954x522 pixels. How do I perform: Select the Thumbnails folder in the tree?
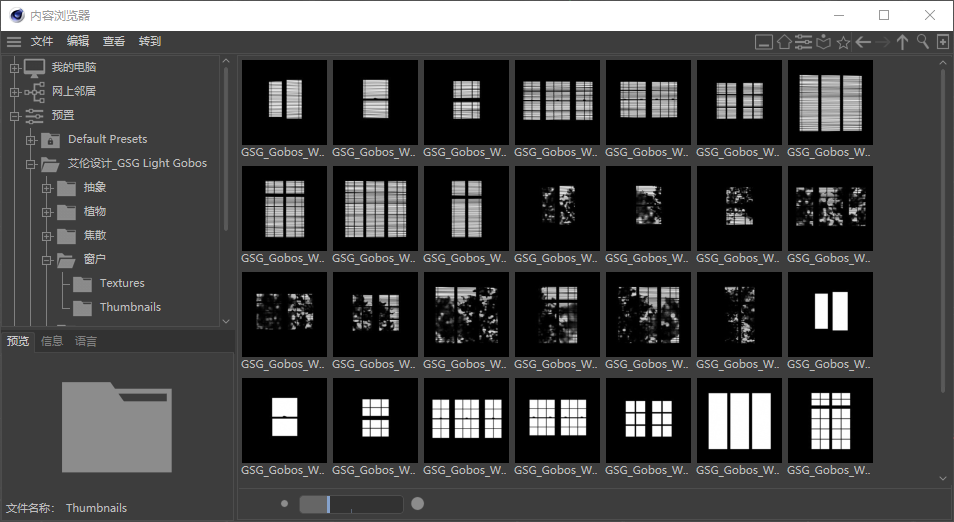click(130, 307)
